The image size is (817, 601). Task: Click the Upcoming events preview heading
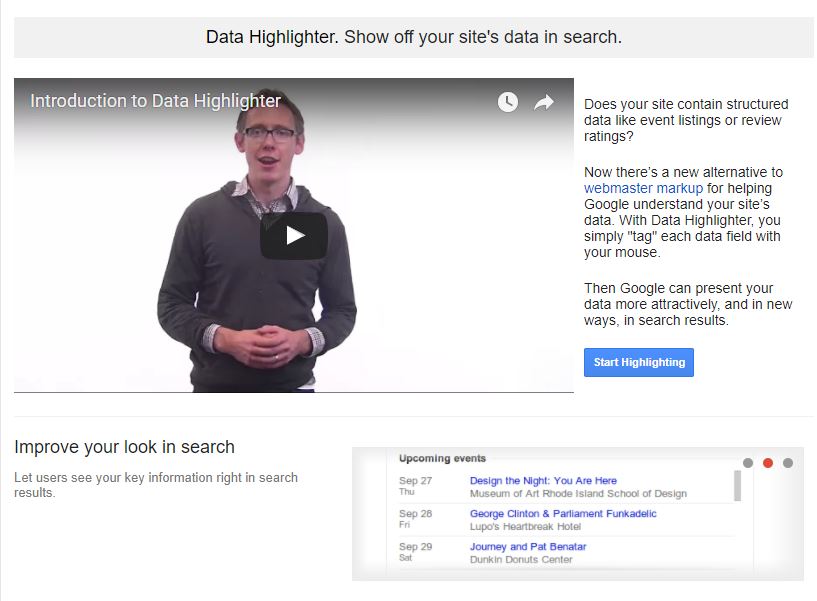tap(442, 458)
